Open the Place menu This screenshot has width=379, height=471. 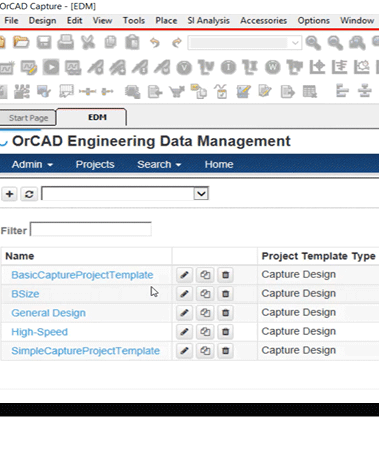click(166, 21)
